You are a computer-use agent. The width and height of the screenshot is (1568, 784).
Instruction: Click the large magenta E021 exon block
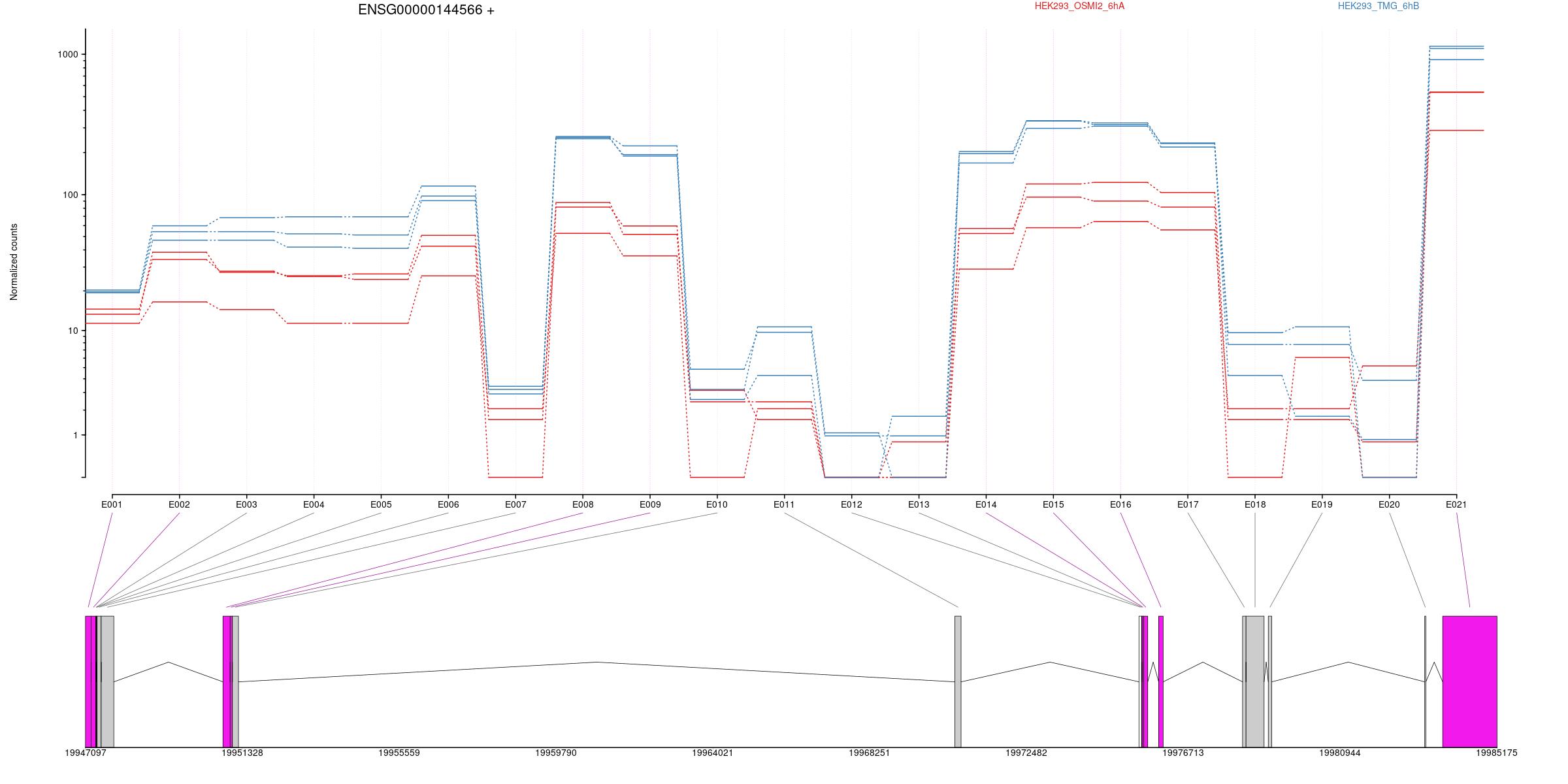click(x=1470, y=681)
